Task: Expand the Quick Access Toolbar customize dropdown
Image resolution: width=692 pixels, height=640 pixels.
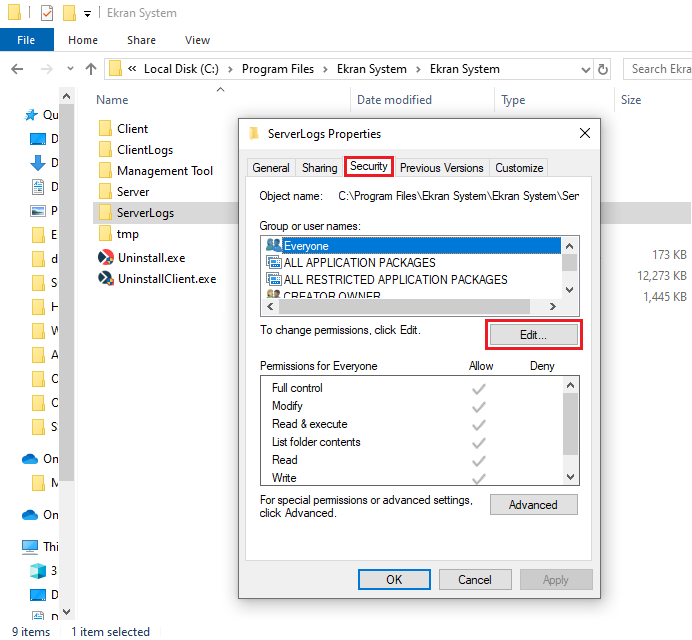Action: 88,14
